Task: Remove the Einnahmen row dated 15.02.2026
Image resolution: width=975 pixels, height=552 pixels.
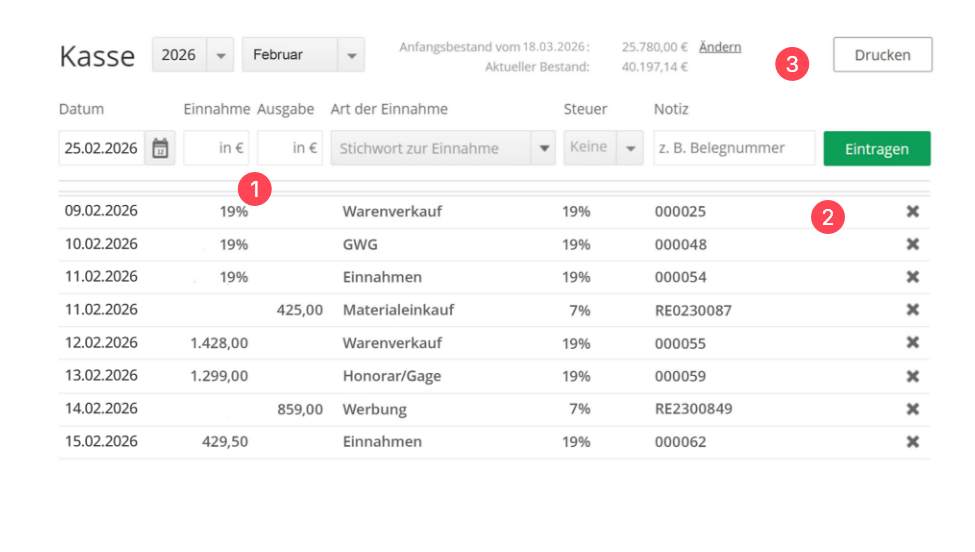Action: coord(912,442)
